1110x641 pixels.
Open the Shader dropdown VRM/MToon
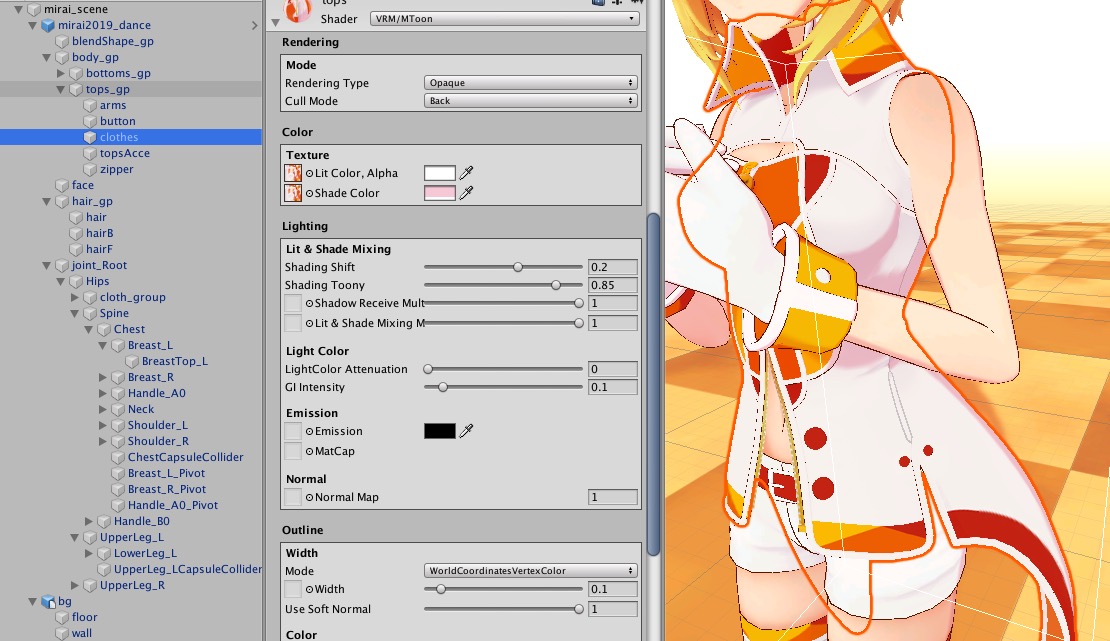coord(504,19)
